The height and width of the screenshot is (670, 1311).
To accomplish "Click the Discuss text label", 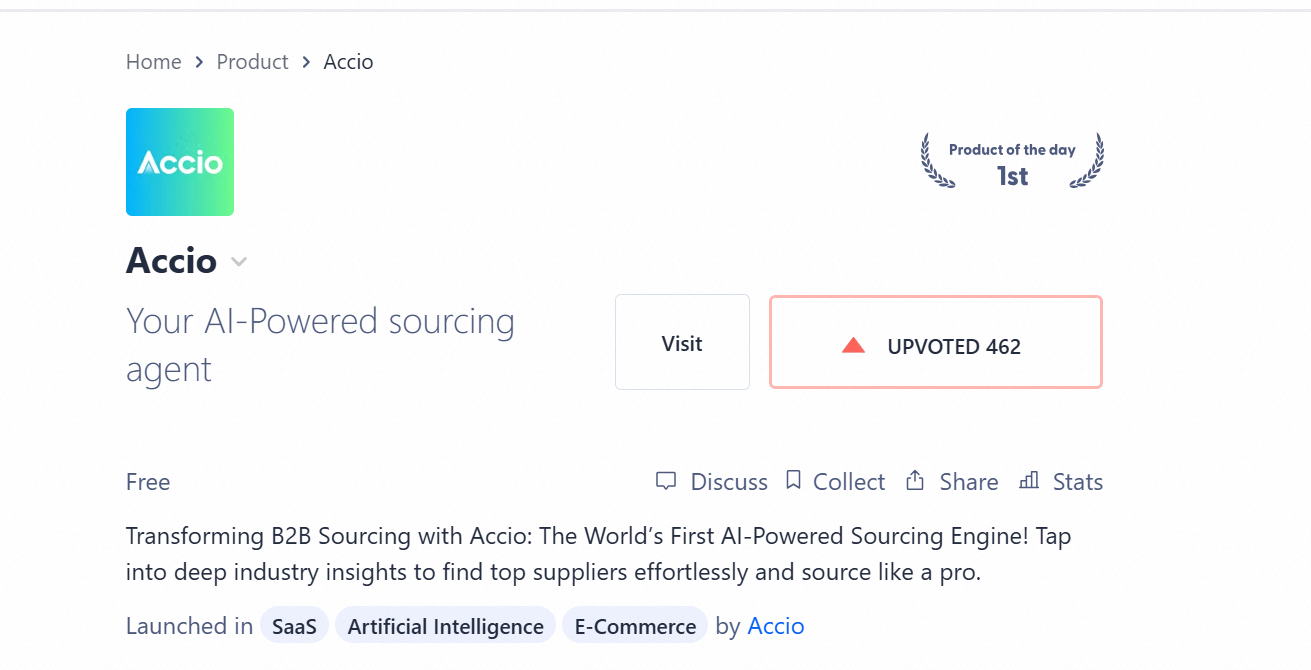I will pyautogui.click(x=729, y=482).
